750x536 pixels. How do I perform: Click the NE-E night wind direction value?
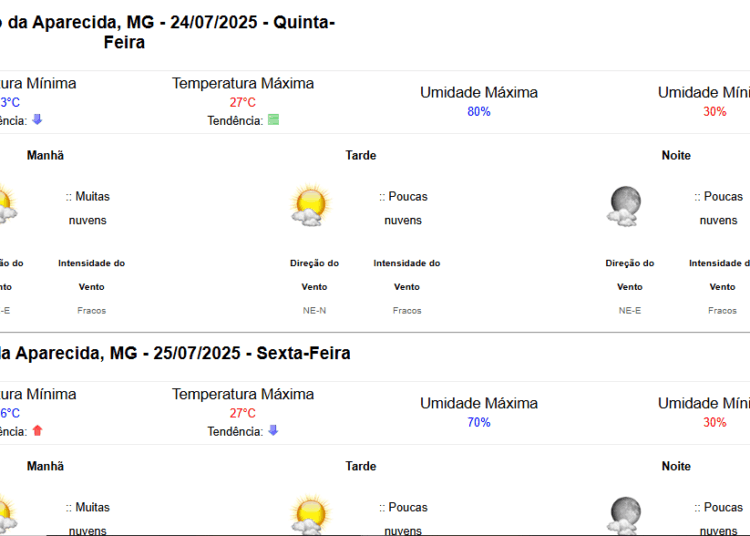[x=629, y=310]
